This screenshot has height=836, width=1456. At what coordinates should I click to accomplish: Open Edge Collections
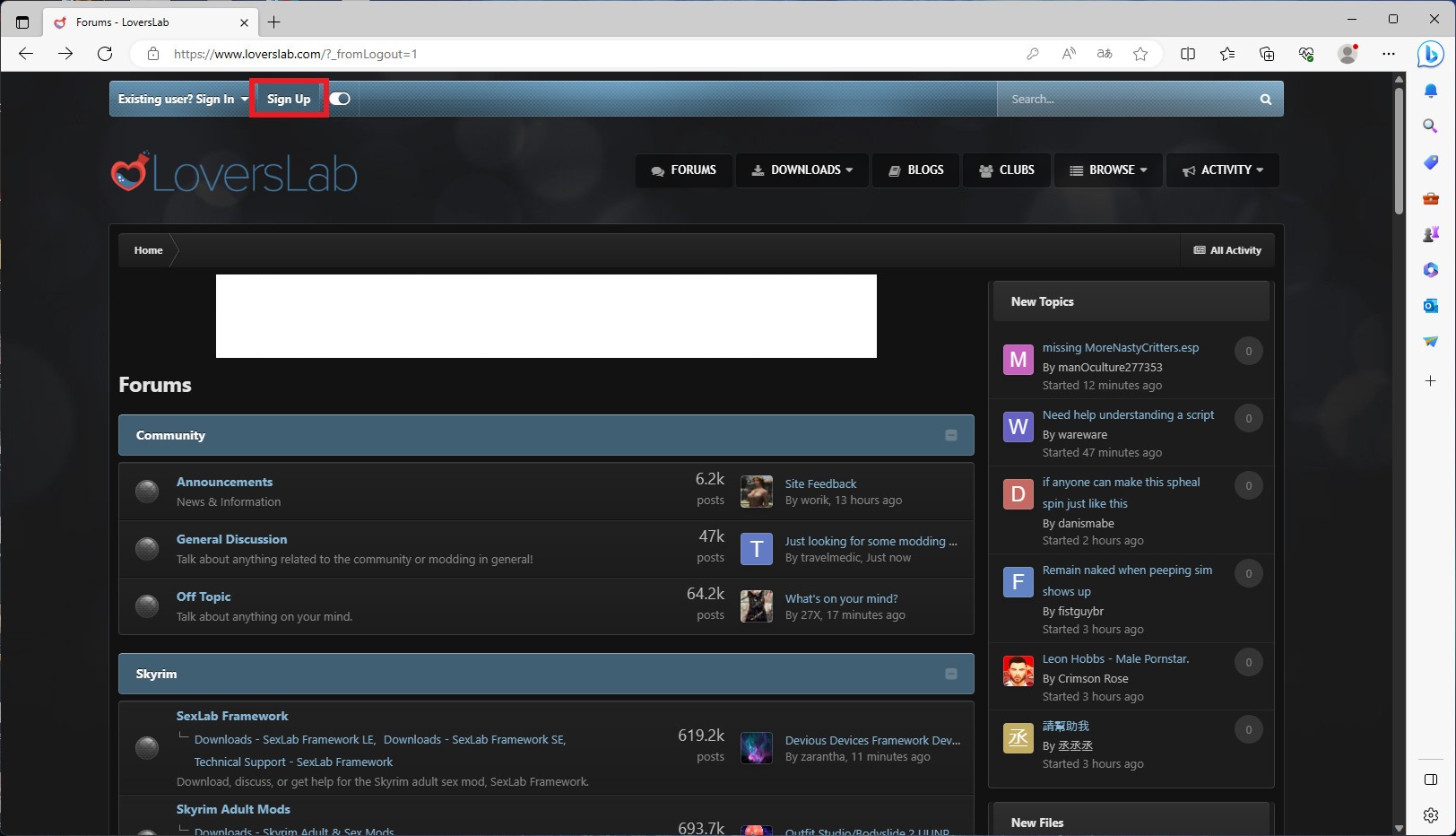[1267, 54]
